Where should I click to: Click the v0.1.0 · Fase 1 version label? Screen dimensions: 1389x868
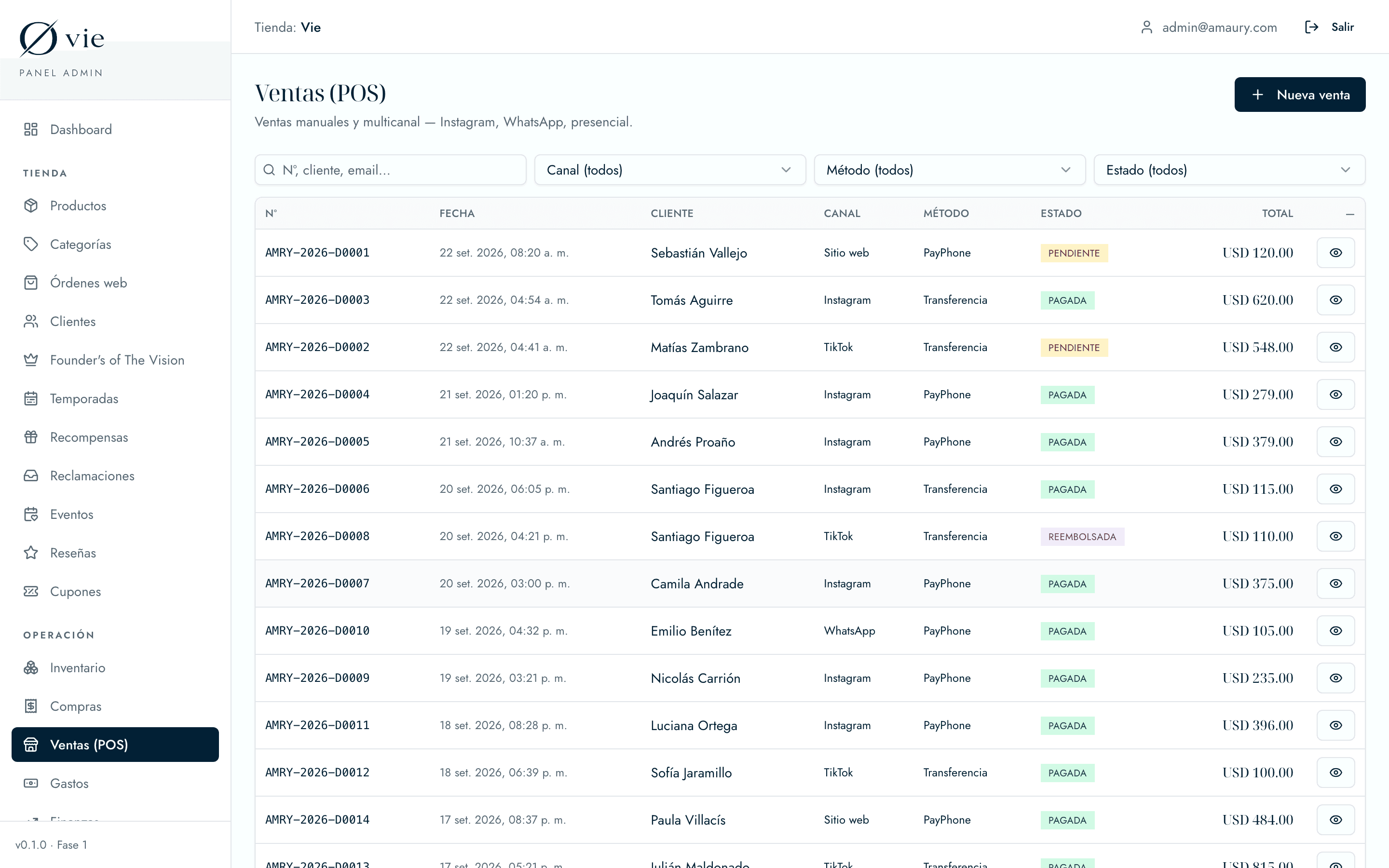(x=51, y=845)
